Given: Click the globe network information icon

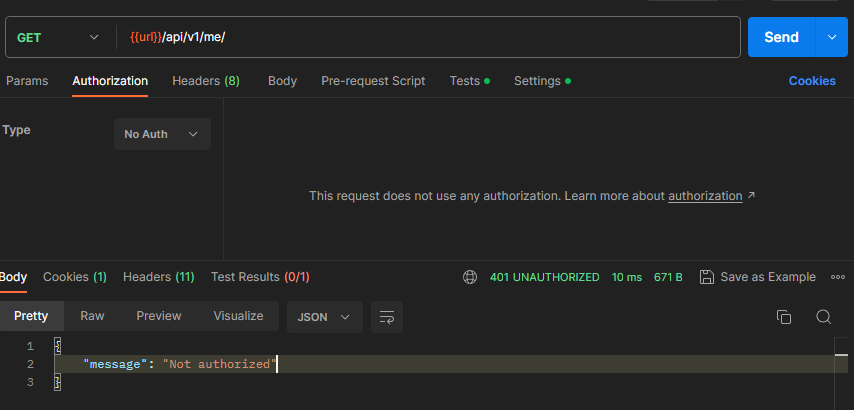Looking at the screenshot, I should click(469, 277).
